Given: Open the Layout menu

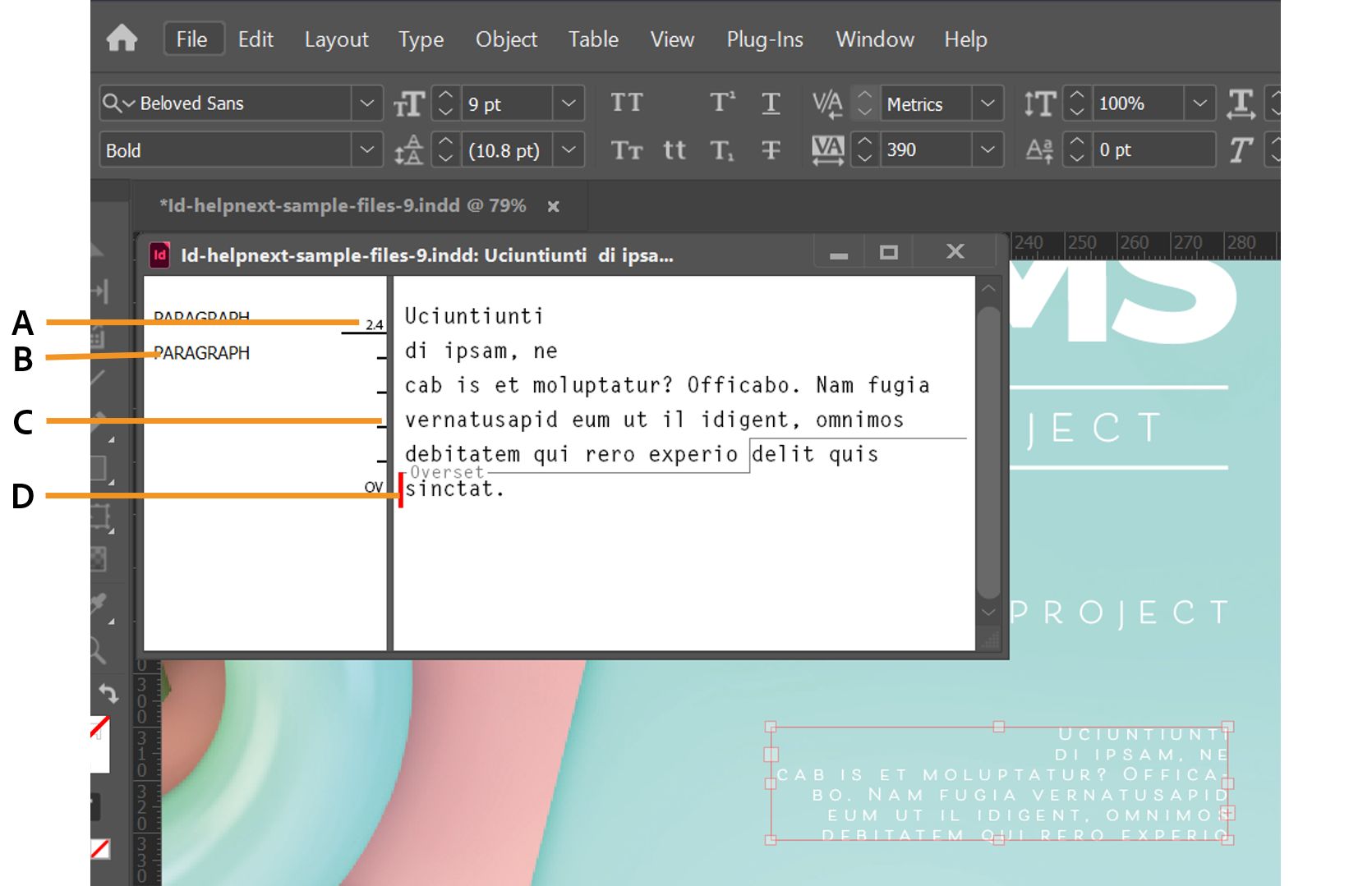Looking at the screenshot, I should 336,39.
